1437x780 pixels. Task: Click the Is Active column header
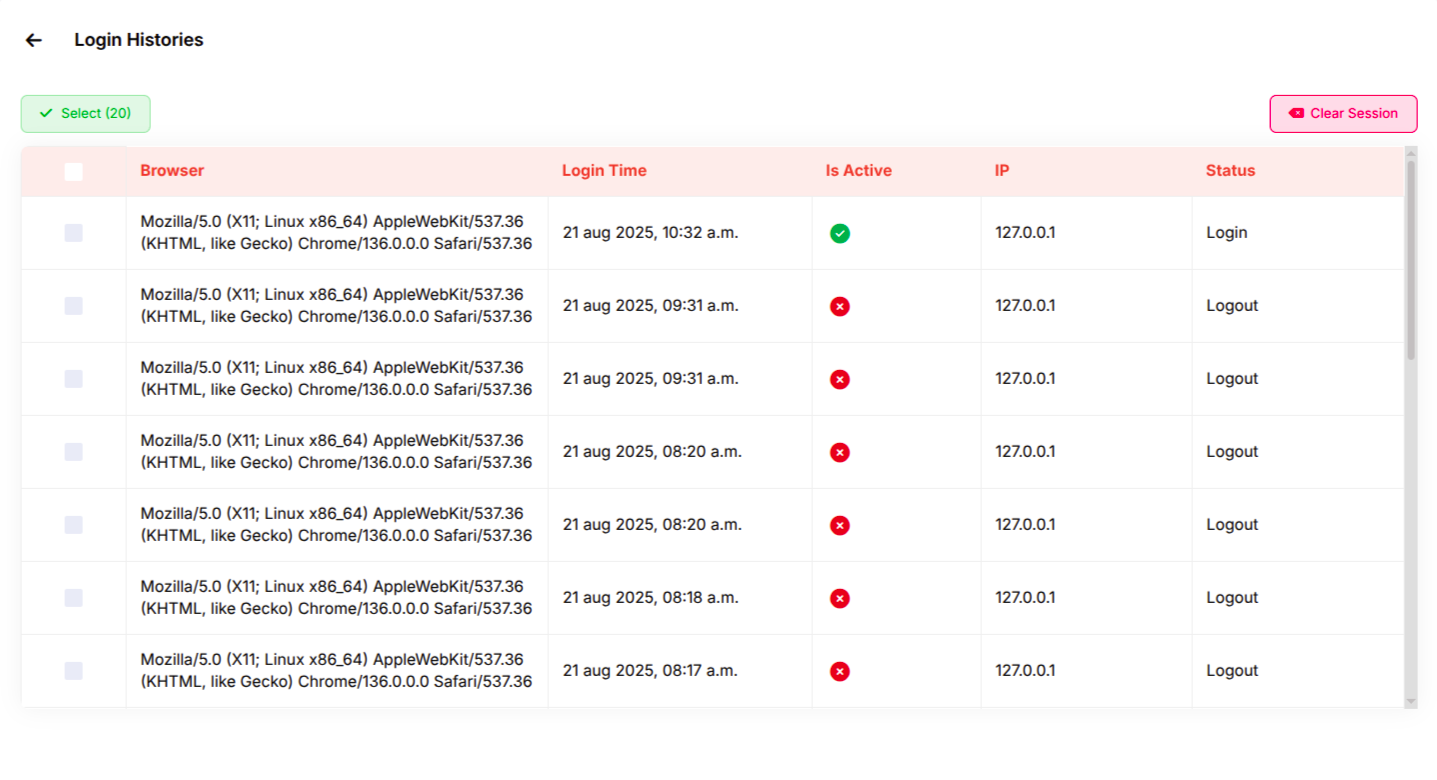(x=858, y=170)
